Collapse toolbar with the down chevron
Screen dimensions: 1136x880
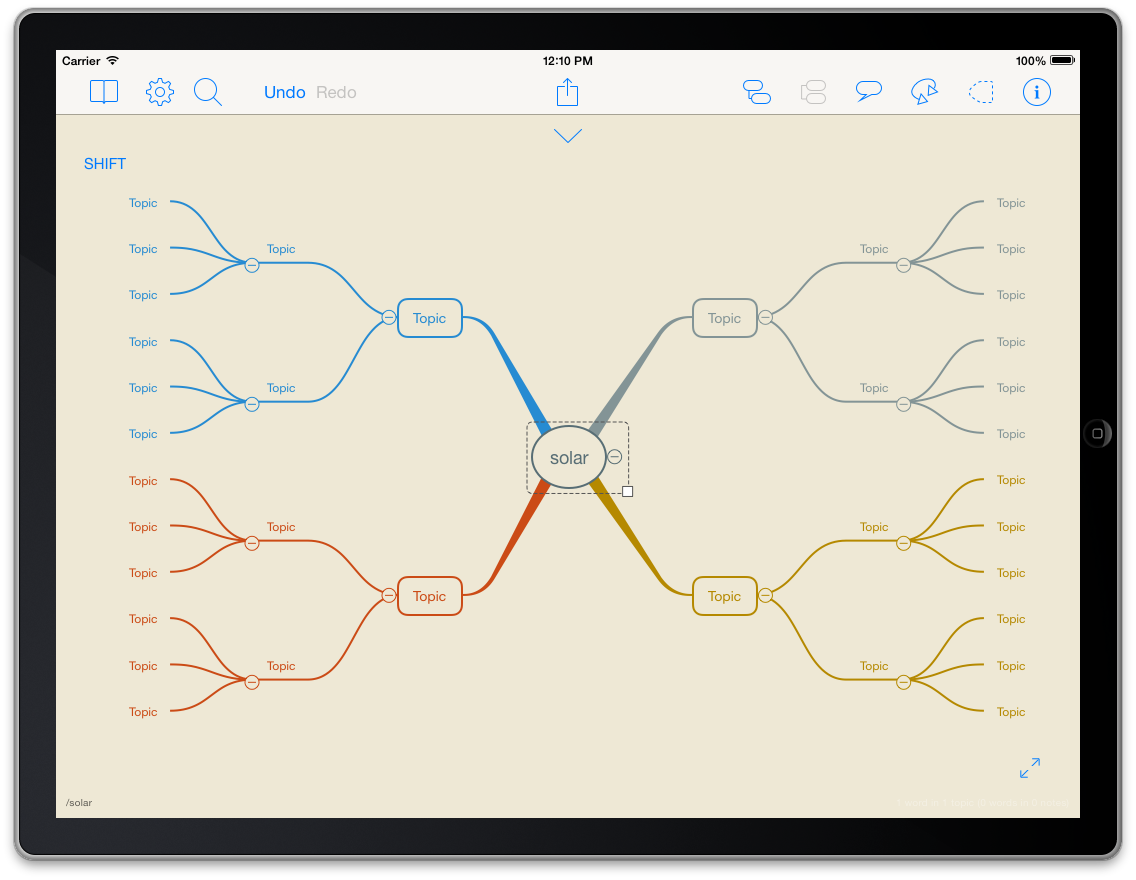[x=568, y=135]
